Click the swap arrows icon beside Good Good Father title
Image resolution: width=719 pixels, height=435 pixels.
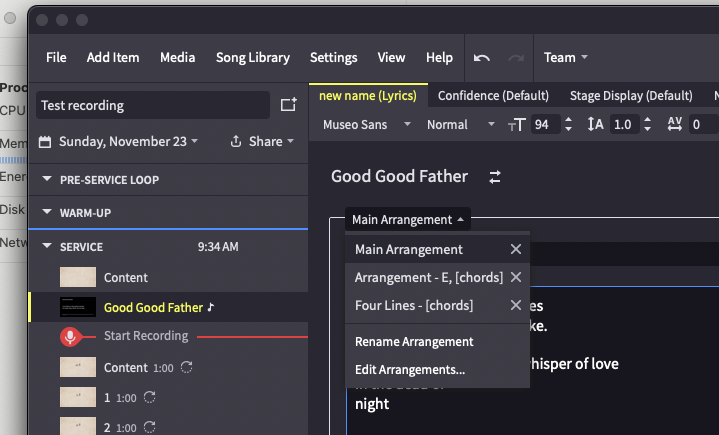[x=495, y=177]
